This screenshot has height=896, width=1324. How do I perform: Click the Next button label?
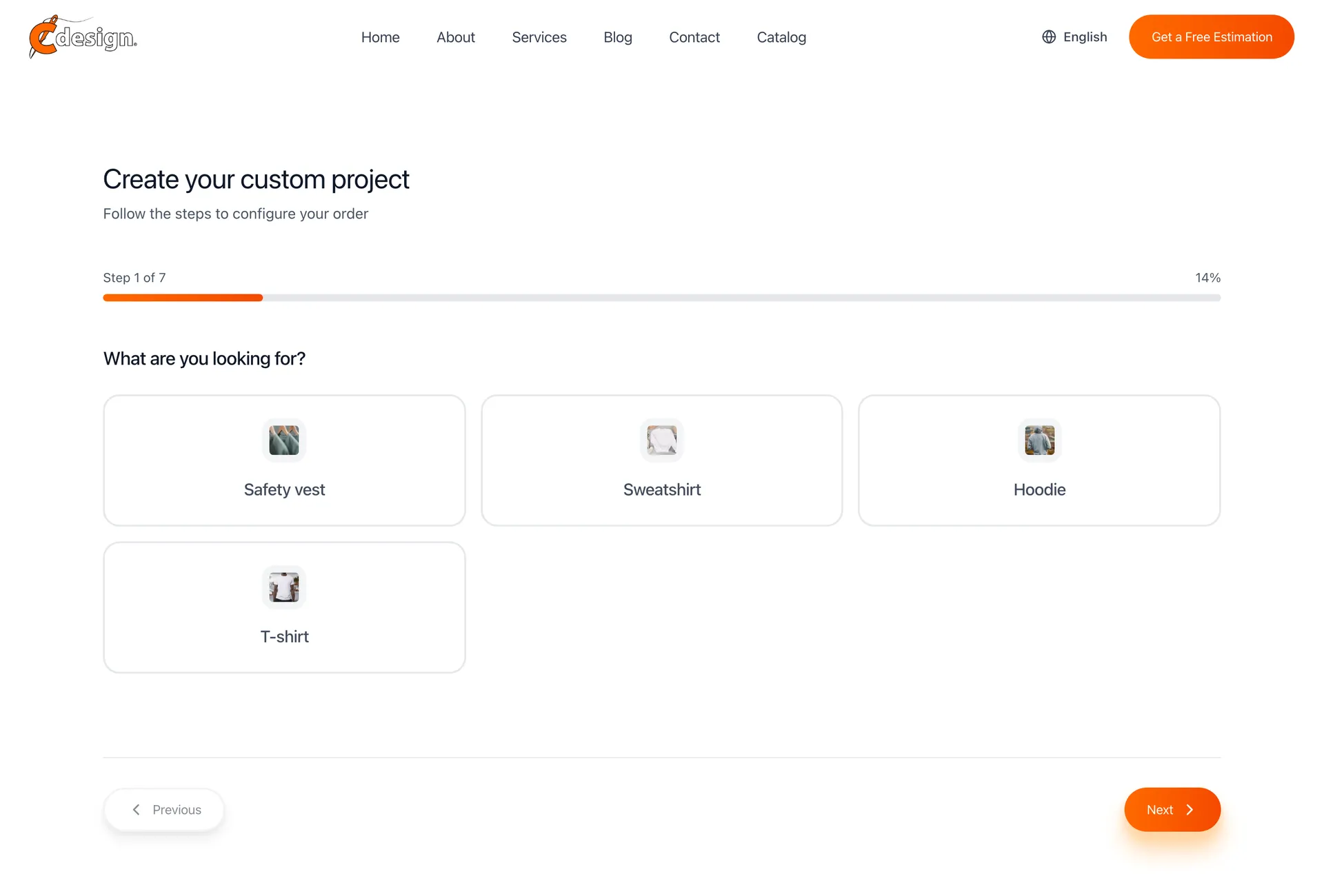(1160, 810)
